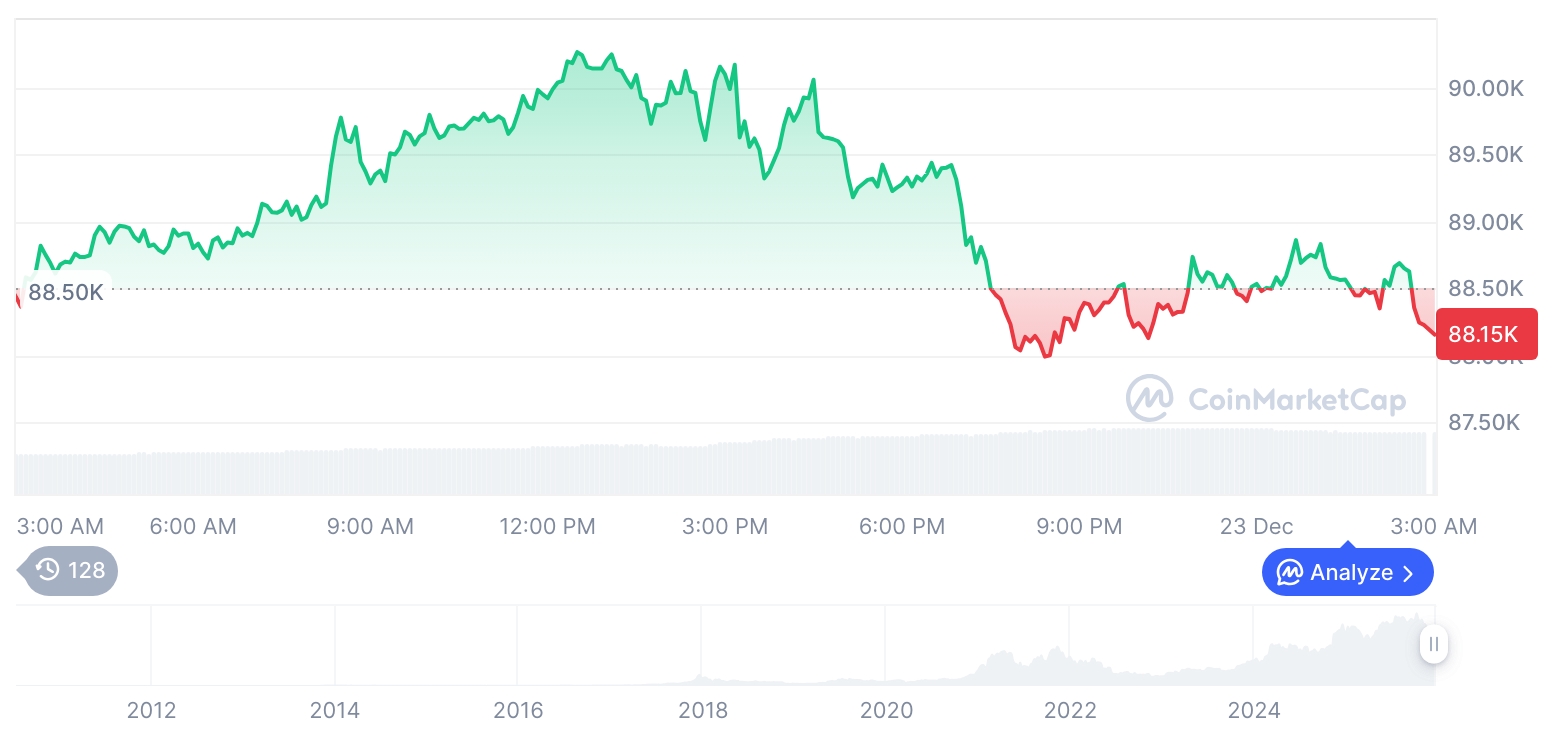Select 2022 on the navigator timeline
Image resolution: width=1566 pixels, height=732 pixels.
[1070, 711]
